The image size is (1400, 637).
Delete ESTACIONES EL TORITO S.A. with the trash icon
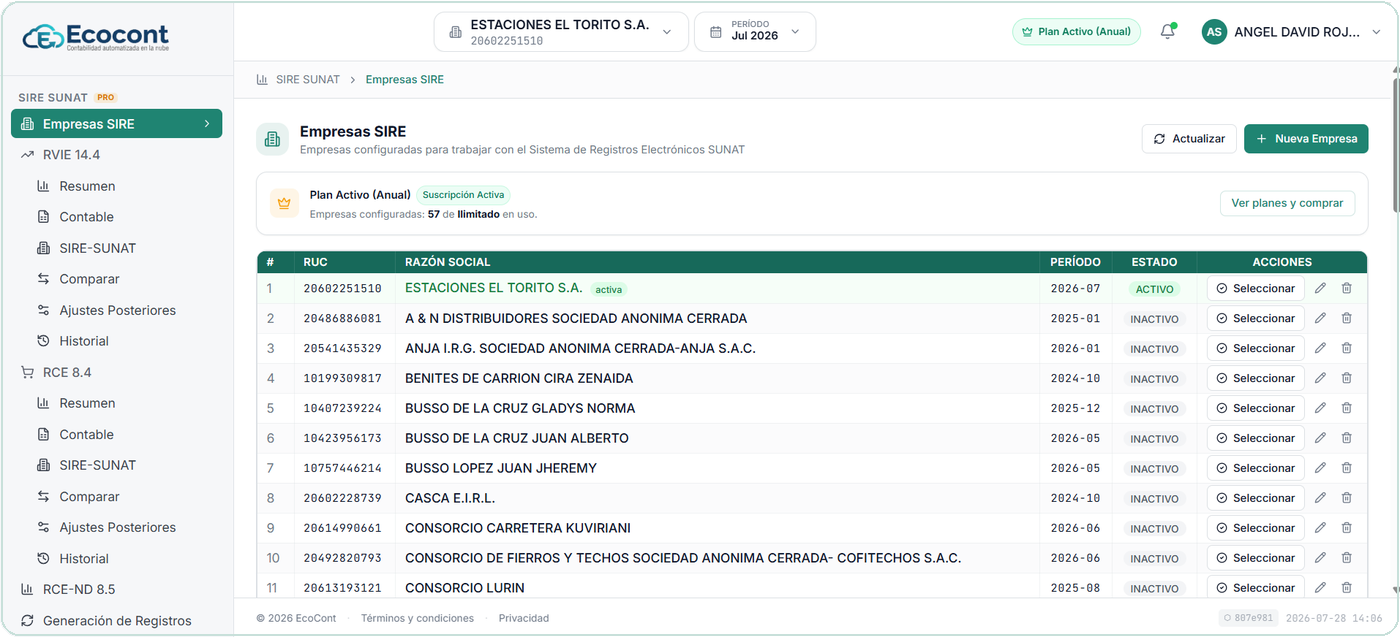(1346, 288)
